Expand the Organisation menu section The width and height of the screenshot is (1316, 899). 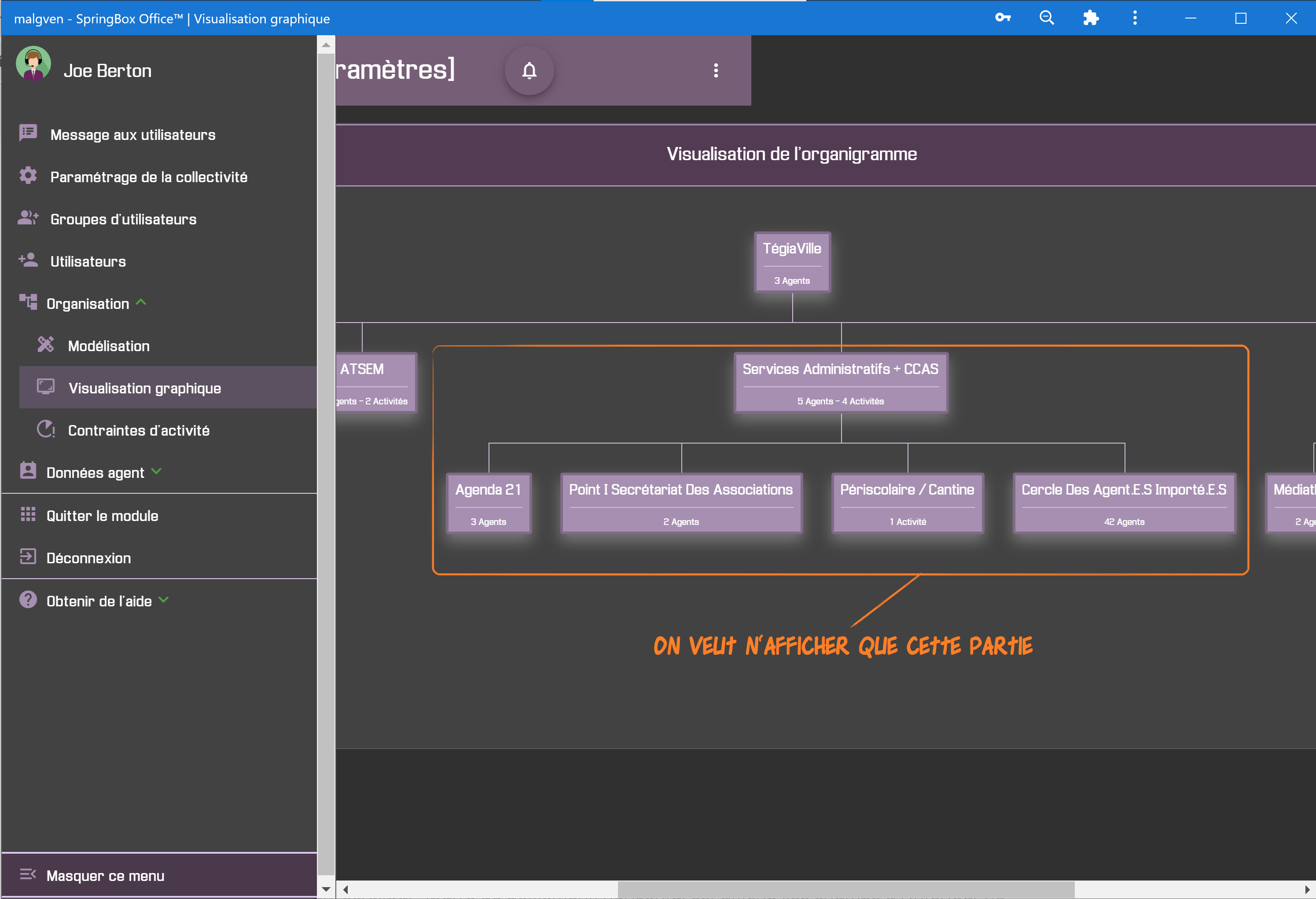[87, 303]
